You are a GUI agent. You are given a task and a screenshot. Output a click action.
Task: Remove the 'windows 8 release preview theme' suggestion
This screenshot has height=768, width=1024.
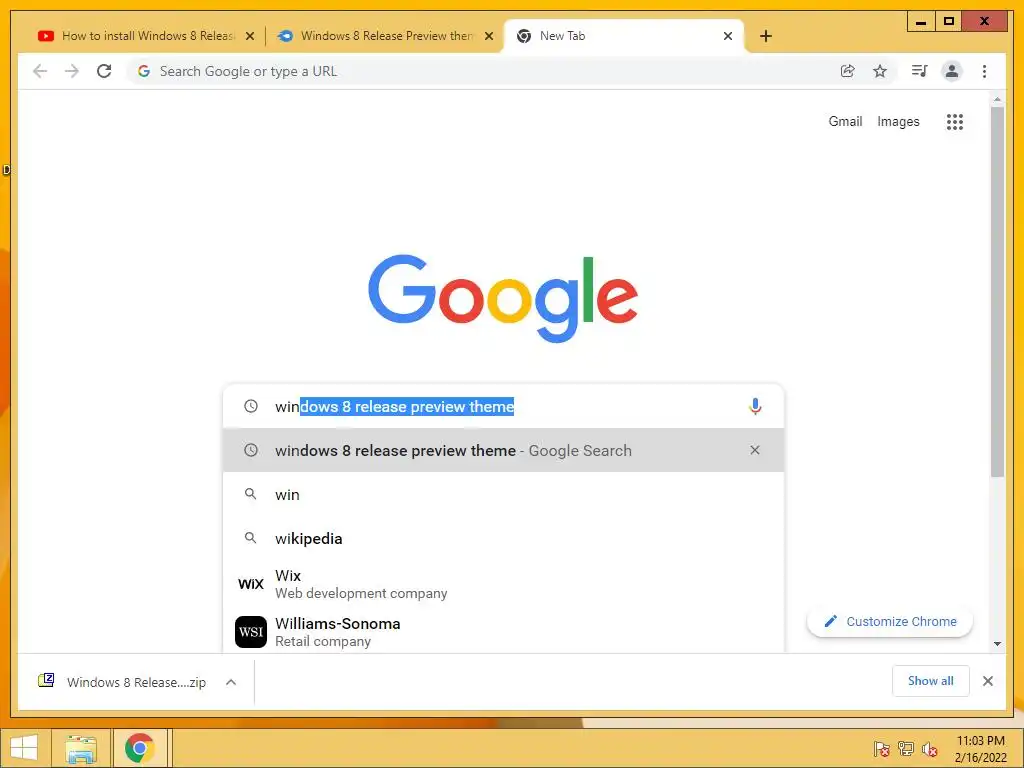(x=755, y=450)
